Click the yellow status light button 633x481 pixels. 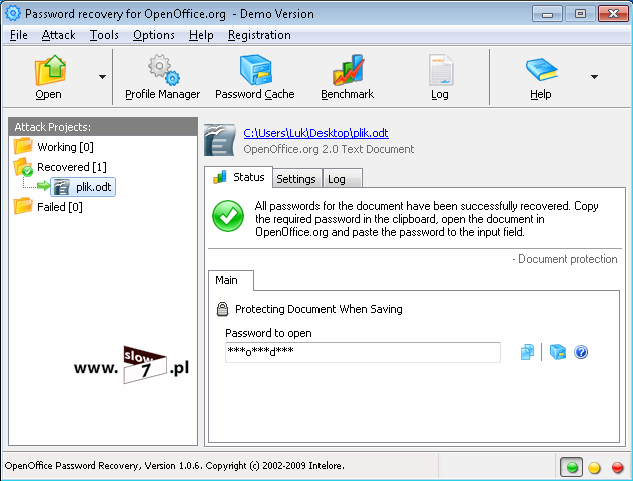[x=594, y=467]
